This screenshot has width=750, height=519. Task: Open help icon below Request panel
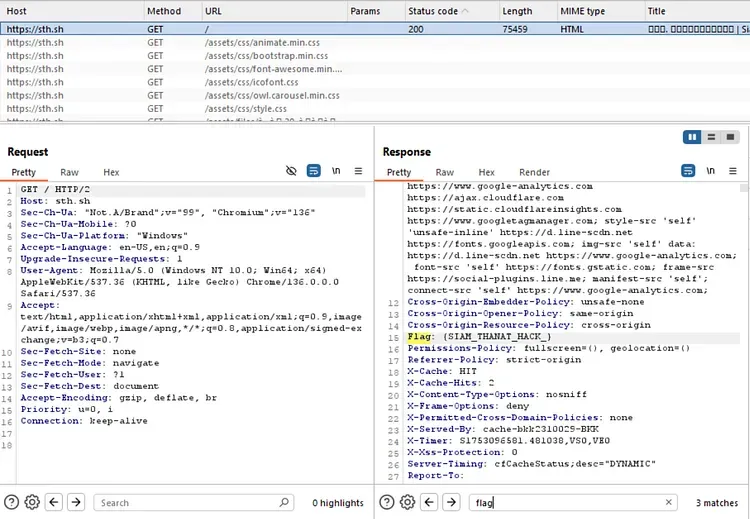tap(11, 502)
